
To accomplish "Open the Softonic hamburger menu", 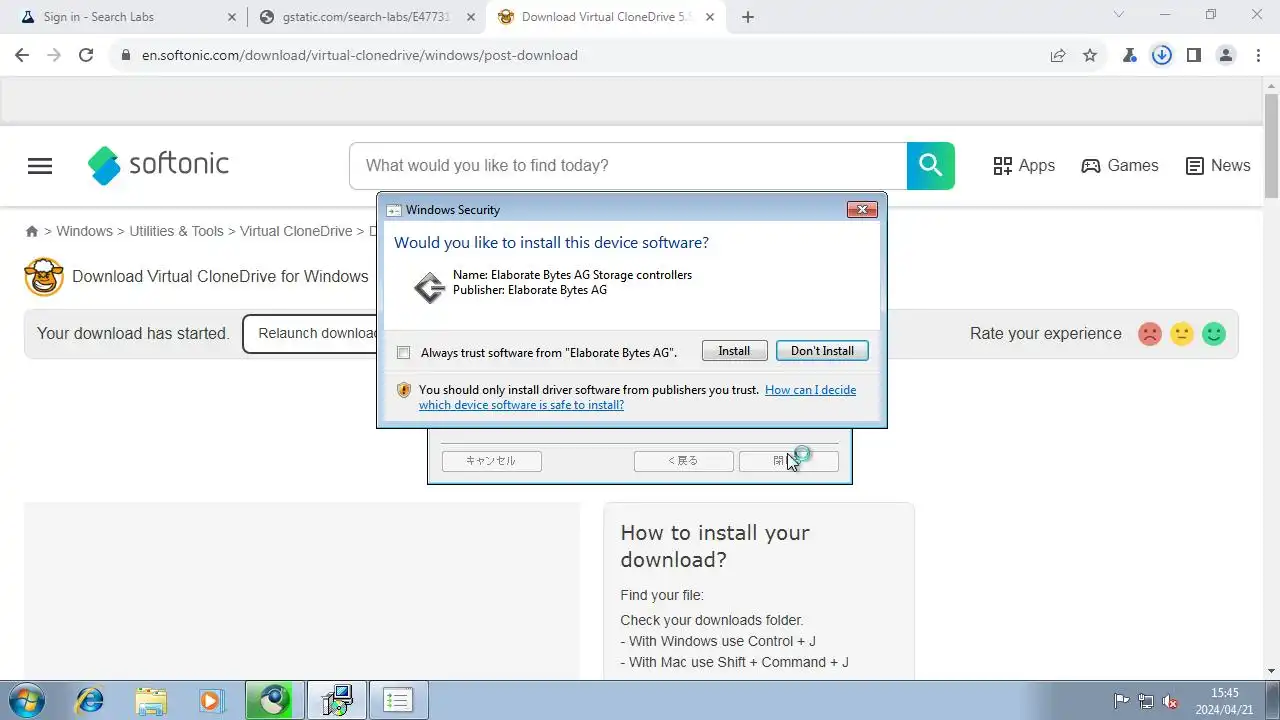I will (x=40, y=166).
